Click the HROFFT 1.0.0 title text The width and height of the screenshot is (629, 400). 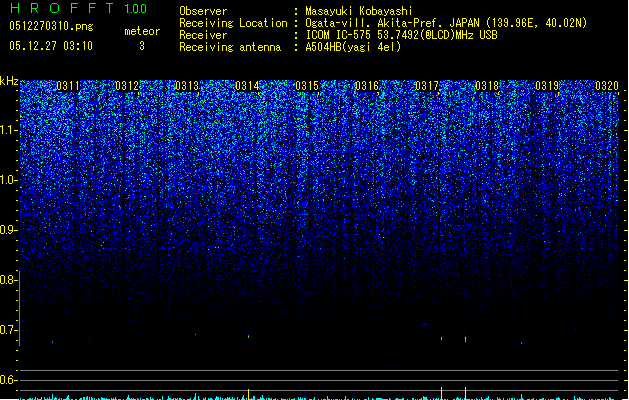tap(79, 8)
